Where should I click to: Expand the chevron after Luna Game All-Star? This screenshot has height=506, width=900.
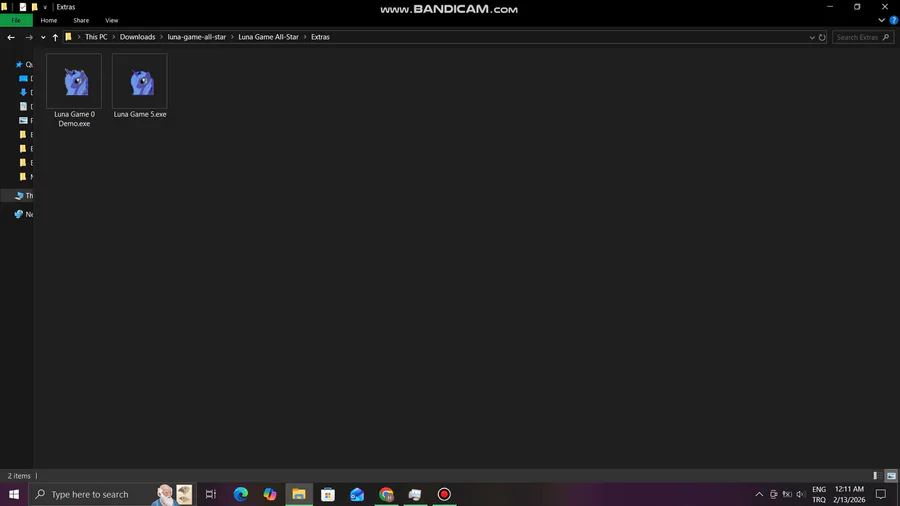pos(305,37)
